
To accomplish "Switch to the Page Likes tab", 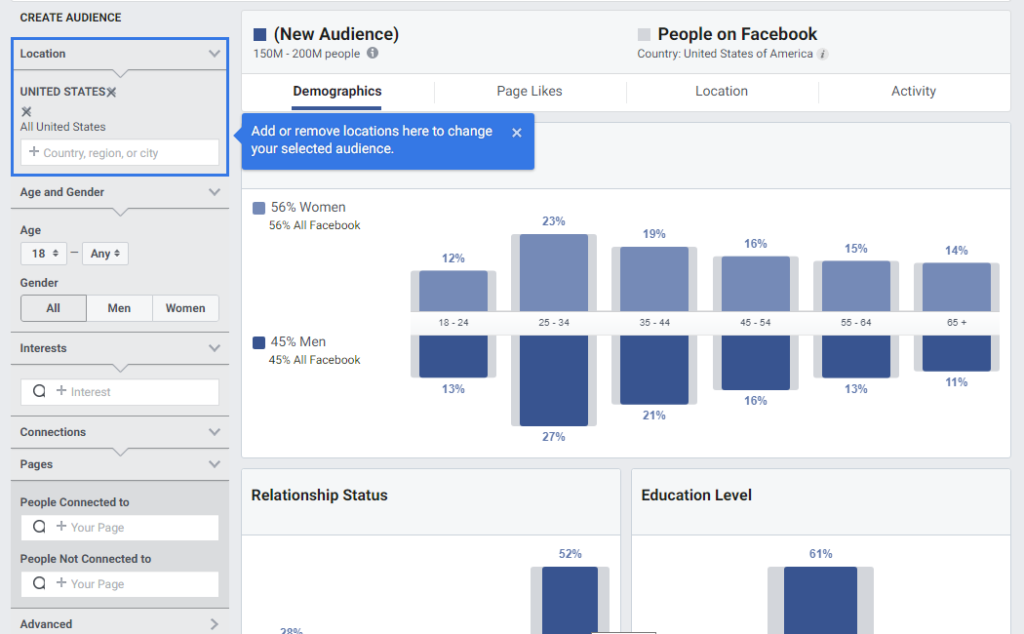I will tap(529, 91).
